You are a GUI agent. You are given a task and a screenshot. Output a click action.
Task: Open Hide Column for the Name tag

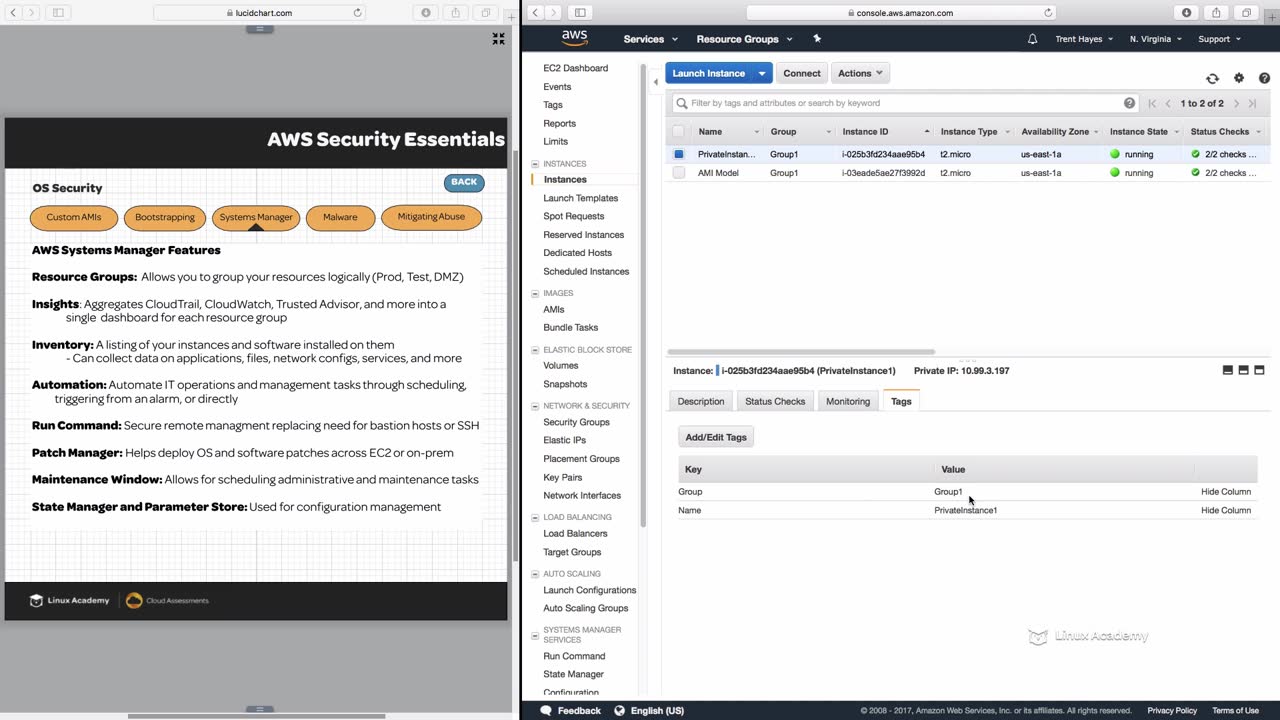1226,510
